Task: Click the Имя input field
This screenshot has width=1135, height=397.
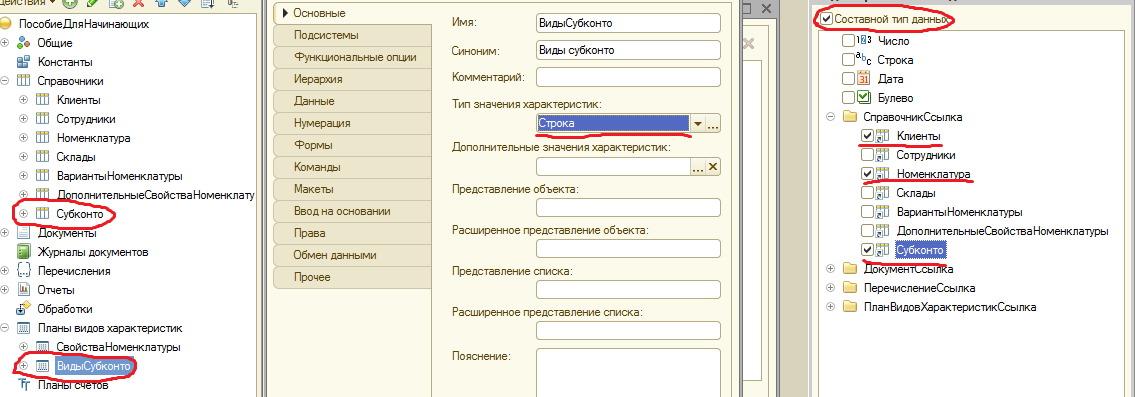Action: [628, 22]
